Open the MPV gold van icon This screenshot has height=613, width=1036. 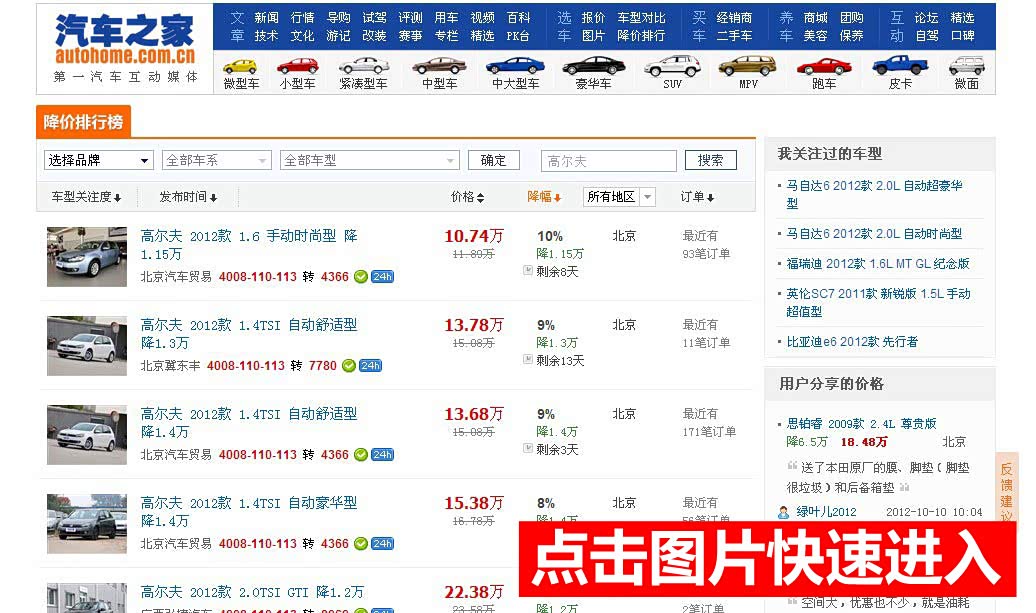[x=747, y=65]
